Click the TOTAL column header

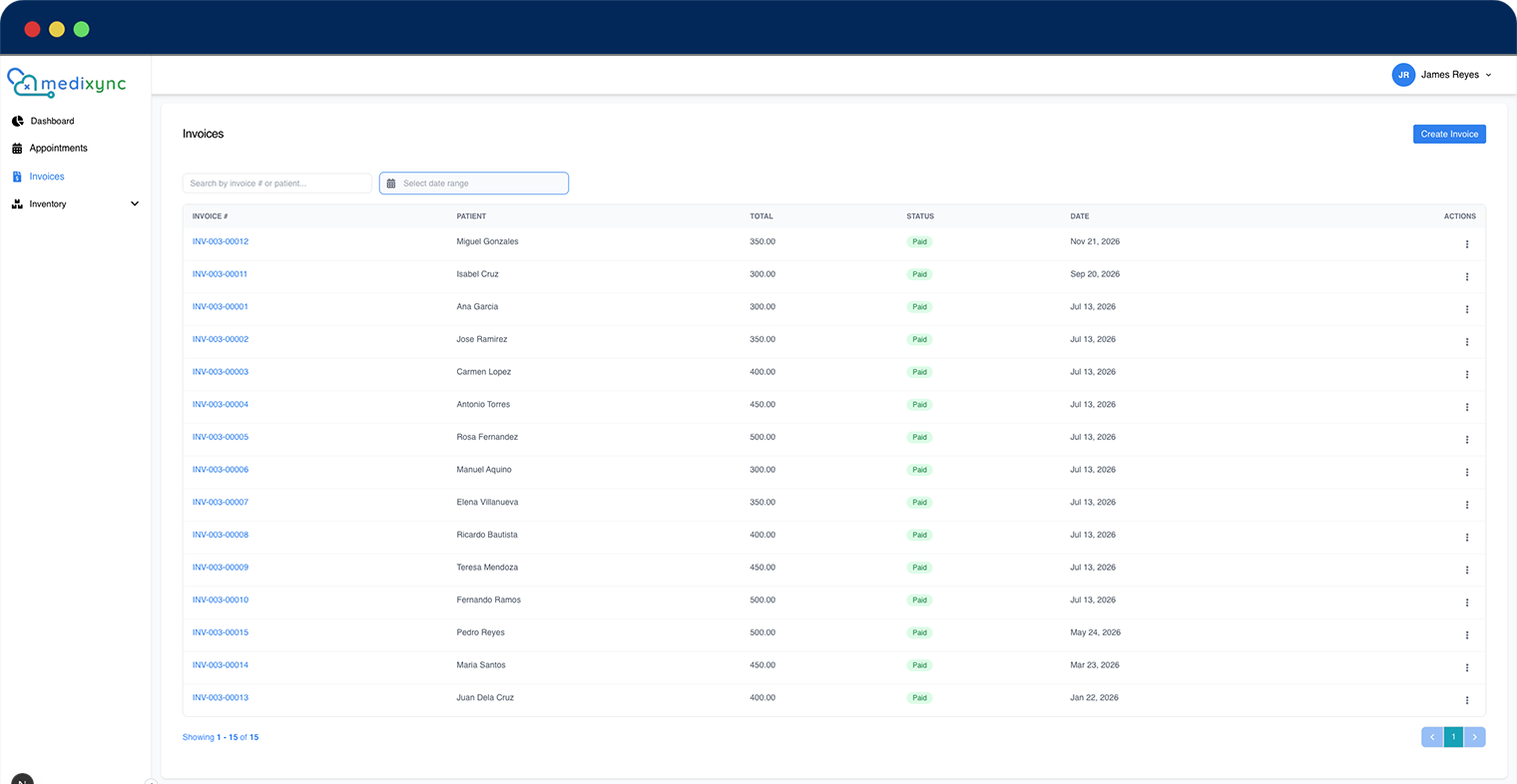(x=761, y=216)
